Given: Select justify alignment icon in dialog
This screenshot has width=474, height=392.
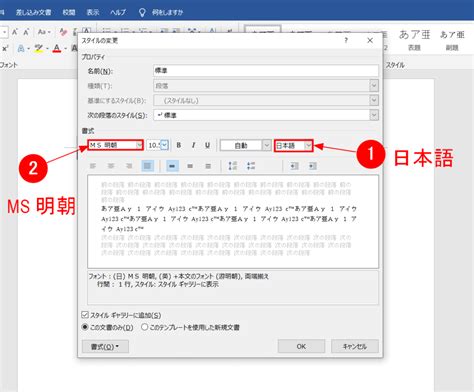Looking at the screenshot, I should point(147,166).
